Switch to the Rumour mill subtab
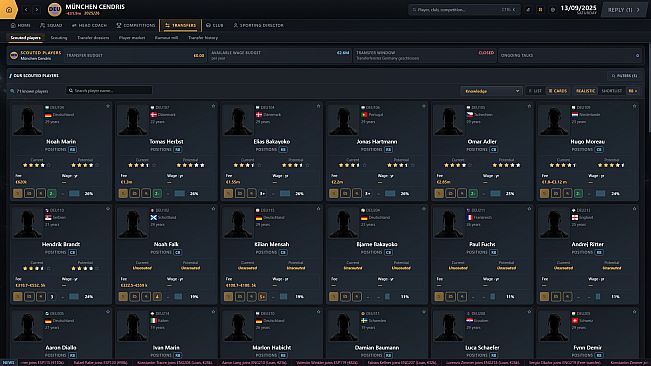 pyautogui.click(x=166, y=38)
